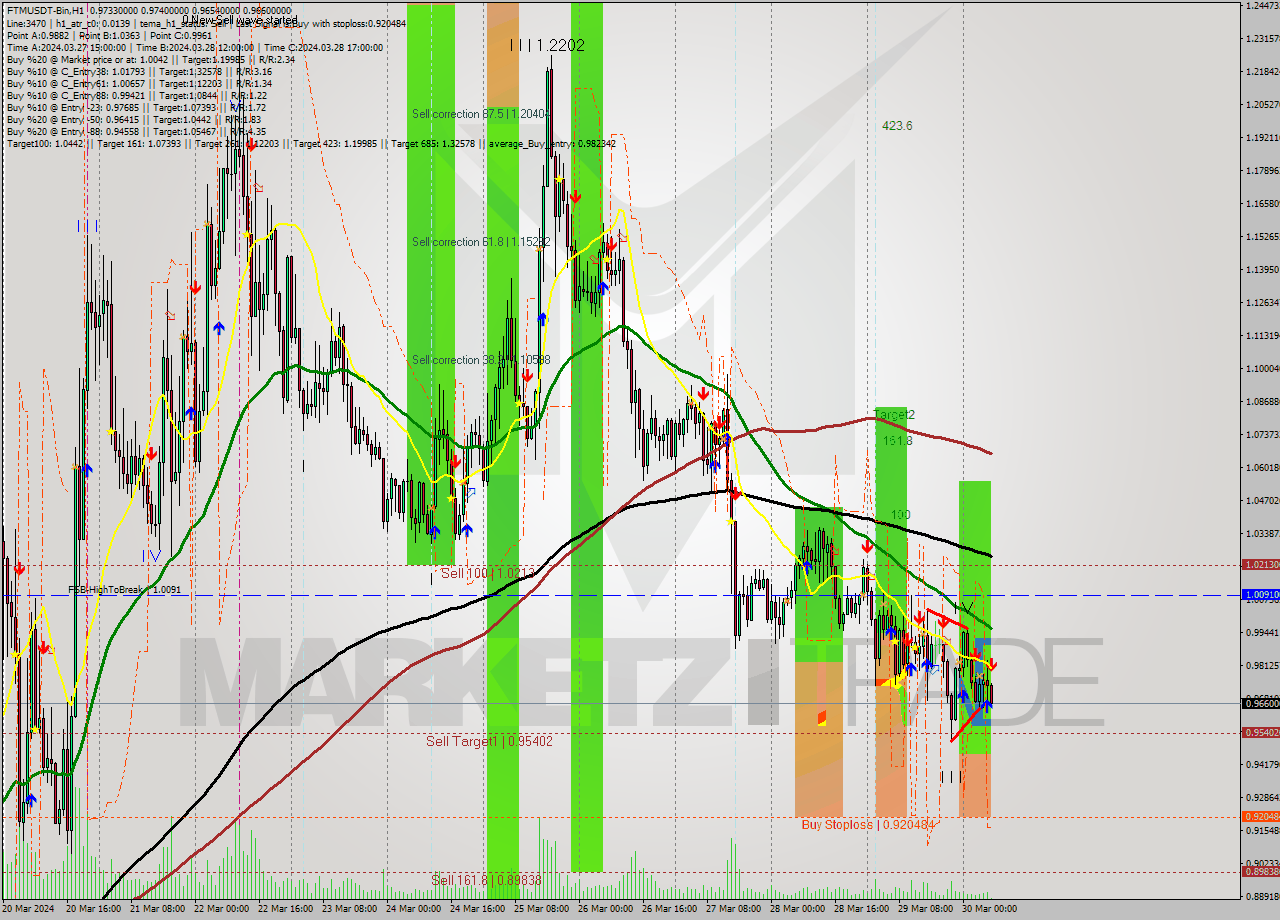Click the '30 Mar 00:00' time axis label
Screen dimensions: 1280x920
coord(989,909)
